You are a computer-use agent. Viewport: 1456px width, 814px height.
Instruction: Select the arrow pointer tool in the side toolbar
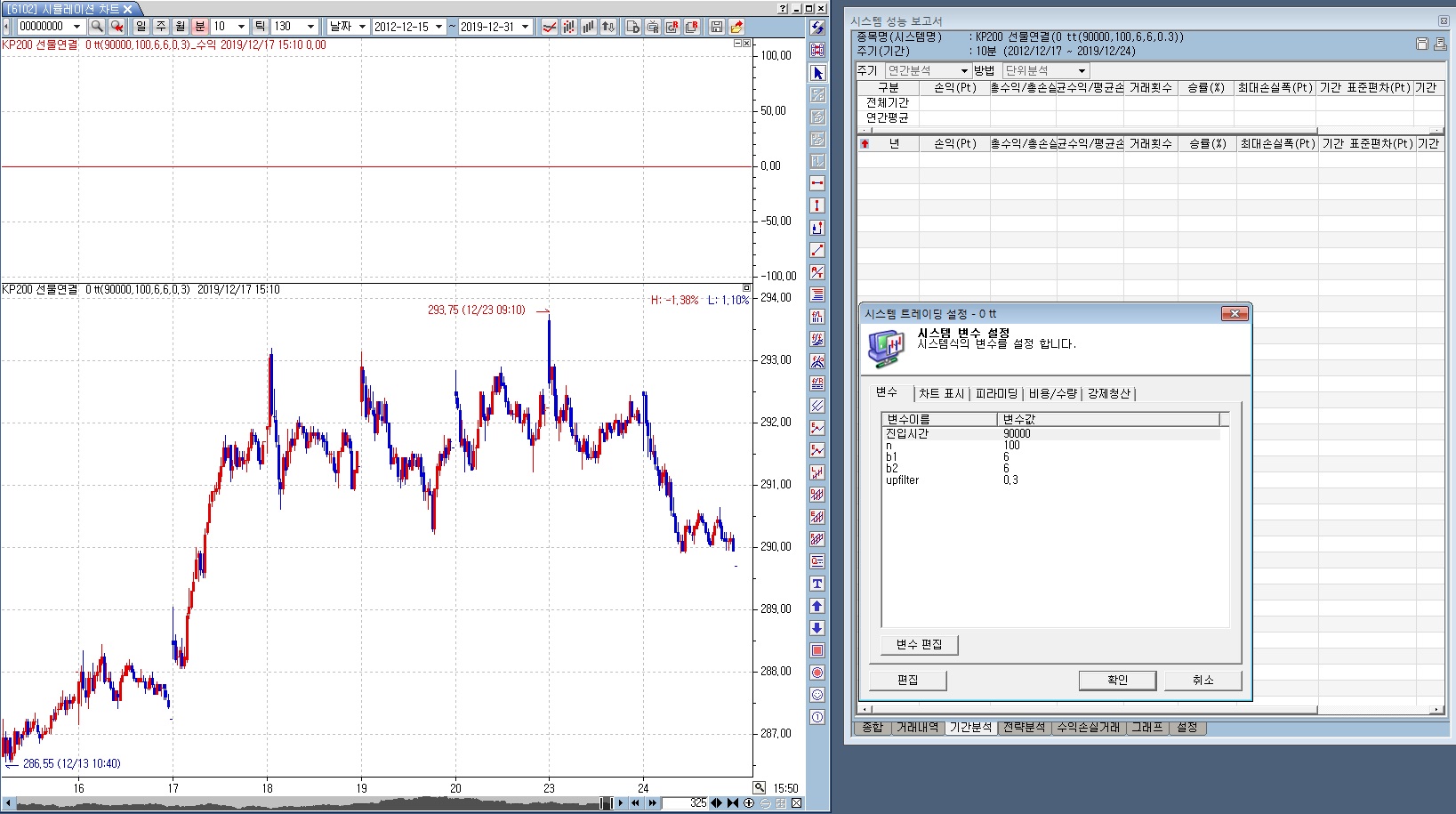(817, 73)
